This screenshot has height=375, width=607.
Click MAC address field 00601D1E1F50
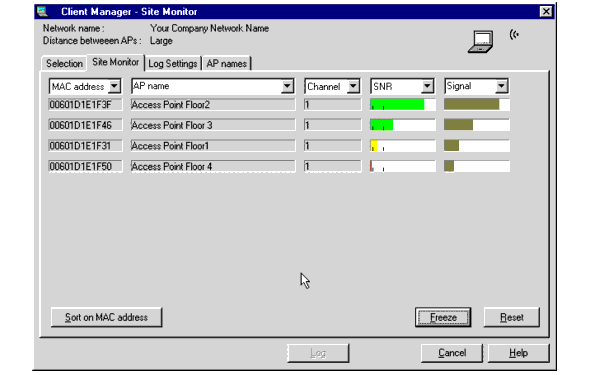(85, 166)
